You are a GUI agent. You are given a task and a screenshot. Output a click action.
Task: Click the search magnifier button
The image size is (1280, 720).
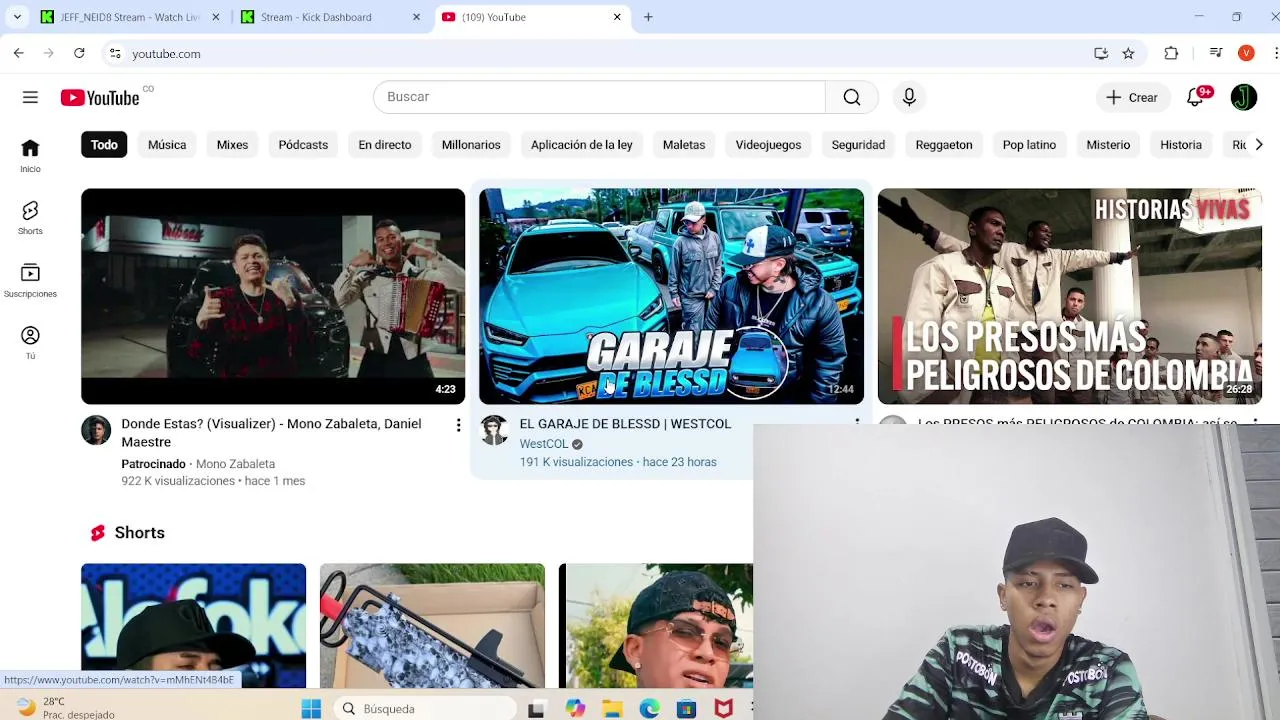click(851, 97)
